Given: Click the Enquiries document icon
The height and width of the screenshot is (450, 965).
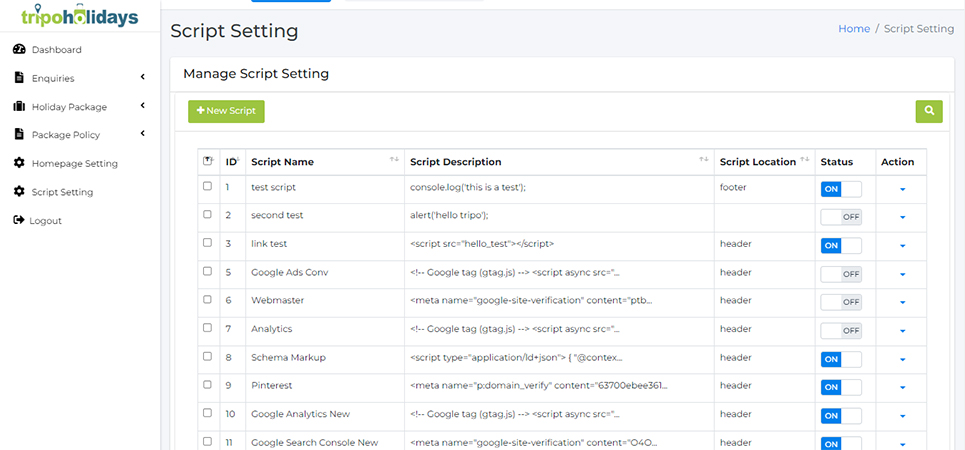Looking at the screenshot, I should [x=19, y=78].
